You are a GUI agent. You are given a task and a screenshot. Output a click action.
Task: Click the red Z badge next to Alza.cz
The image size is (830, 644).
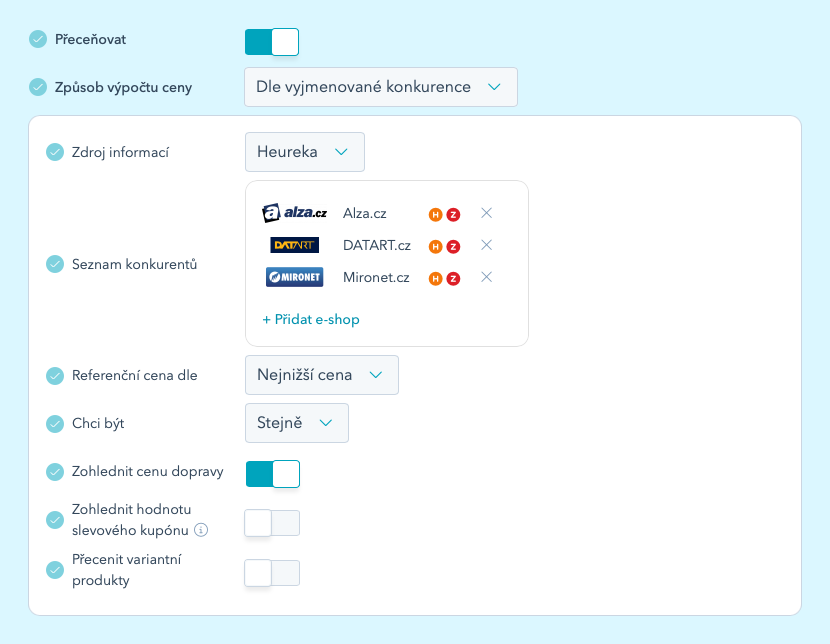(x=453, y=214)
